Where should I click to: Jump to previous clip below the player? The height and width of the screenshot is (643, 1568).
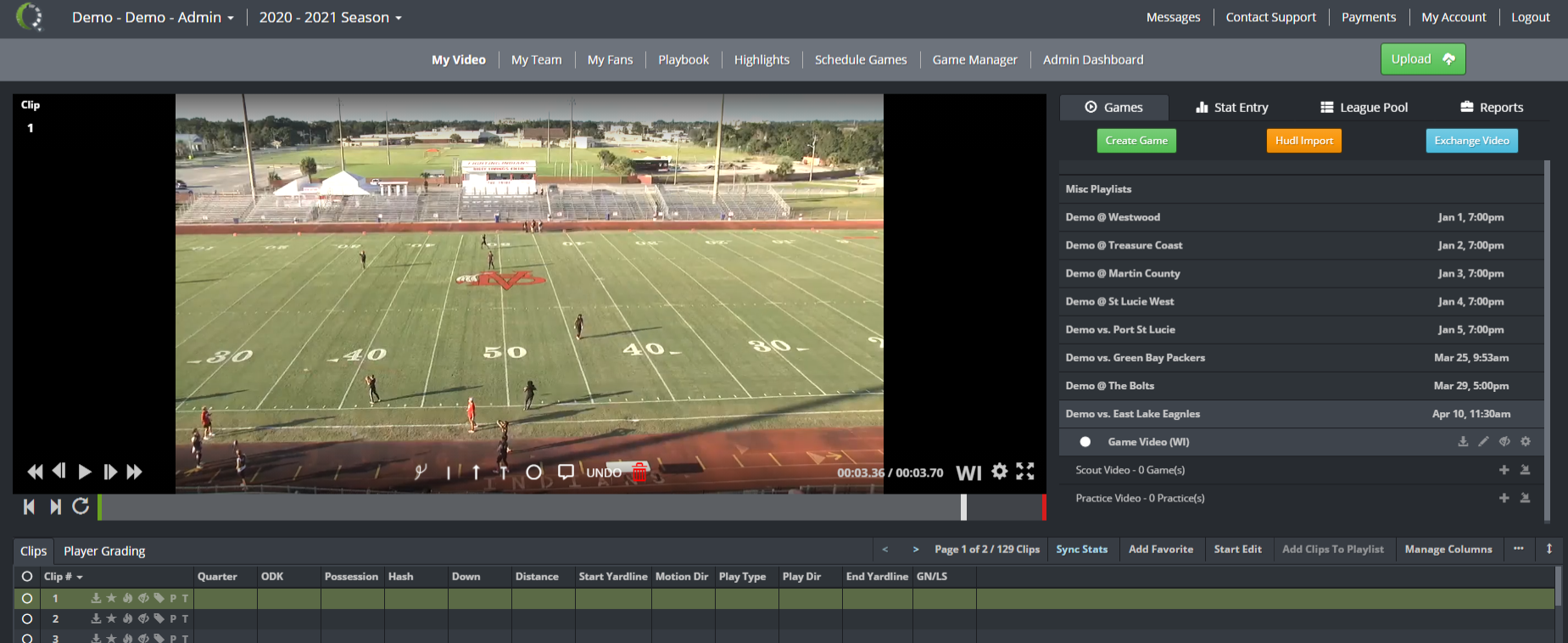(x=29, y=506)
